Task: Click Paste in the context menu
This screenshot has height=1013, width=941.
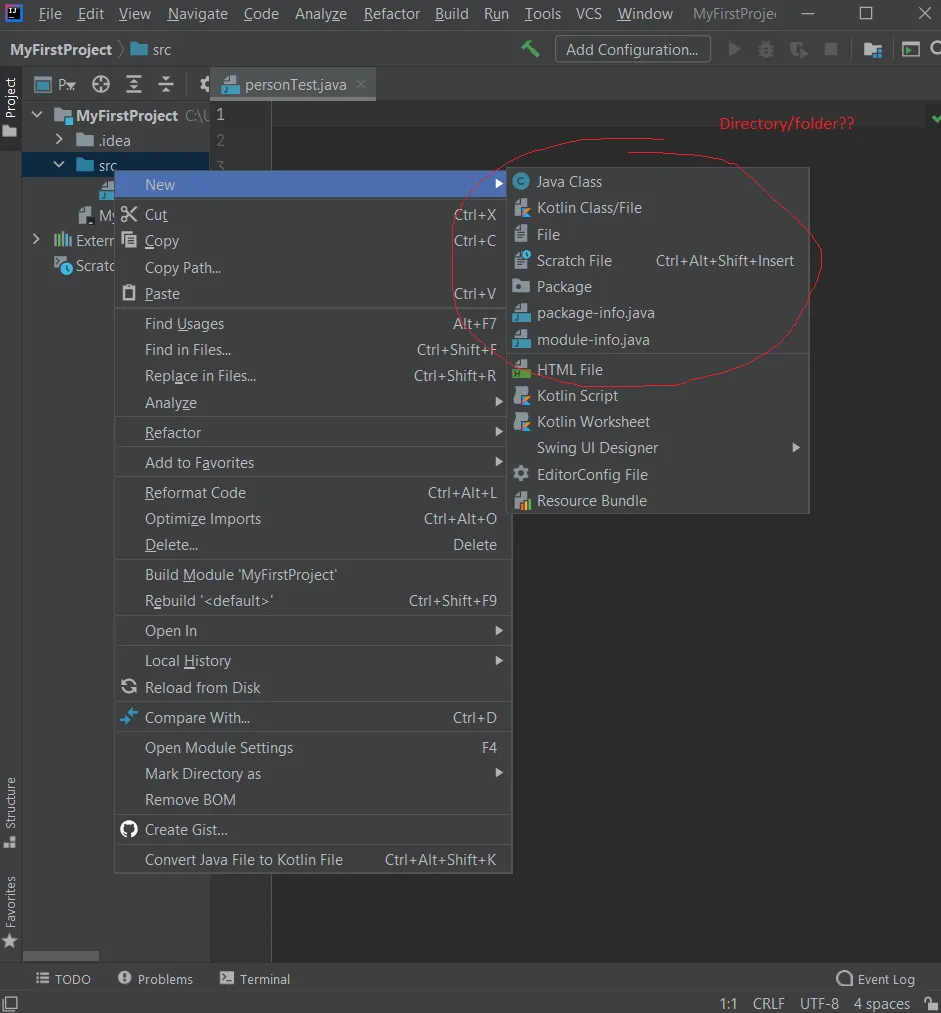Action: click(x=313, y=293)
